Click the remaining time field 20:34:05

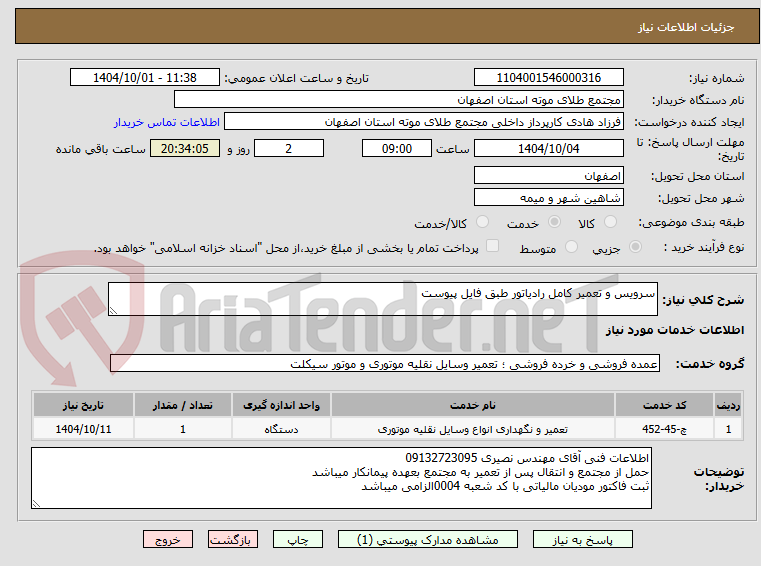point(184,149)
